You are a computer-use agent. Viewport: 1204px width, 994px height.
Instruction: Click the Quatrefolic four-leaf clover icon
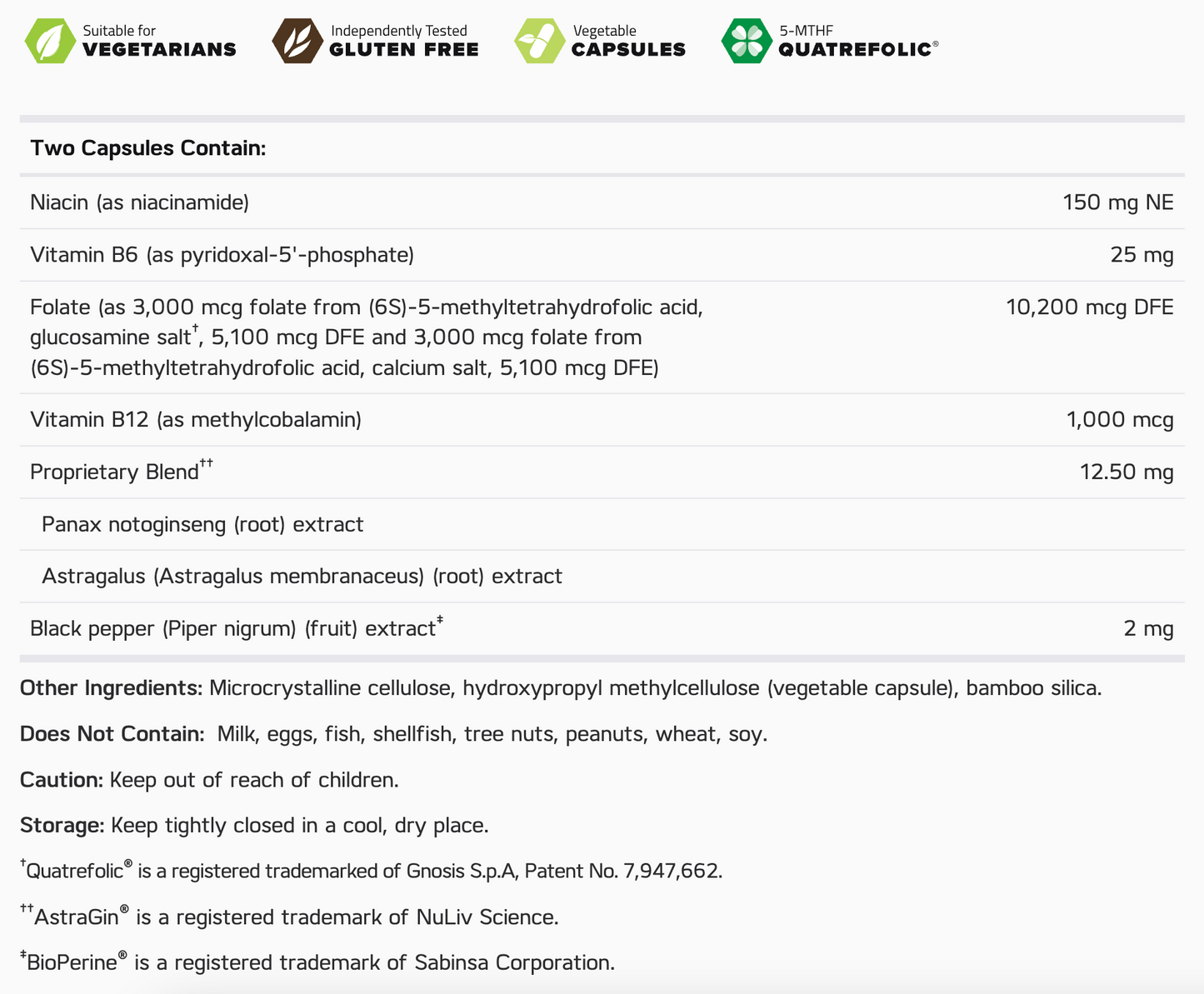(746, 42)
